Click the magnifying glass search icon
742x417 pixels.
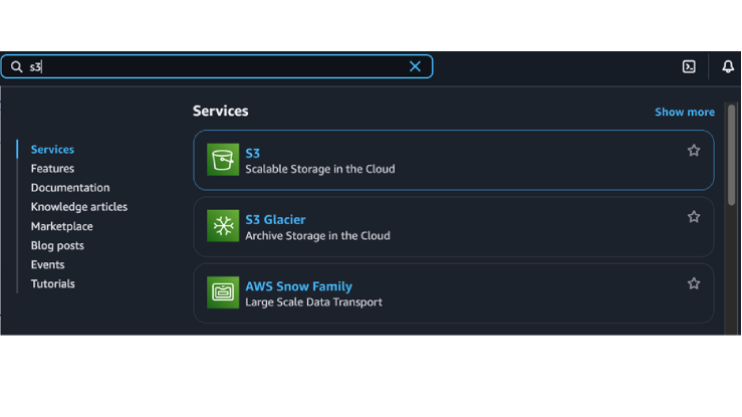16,67
